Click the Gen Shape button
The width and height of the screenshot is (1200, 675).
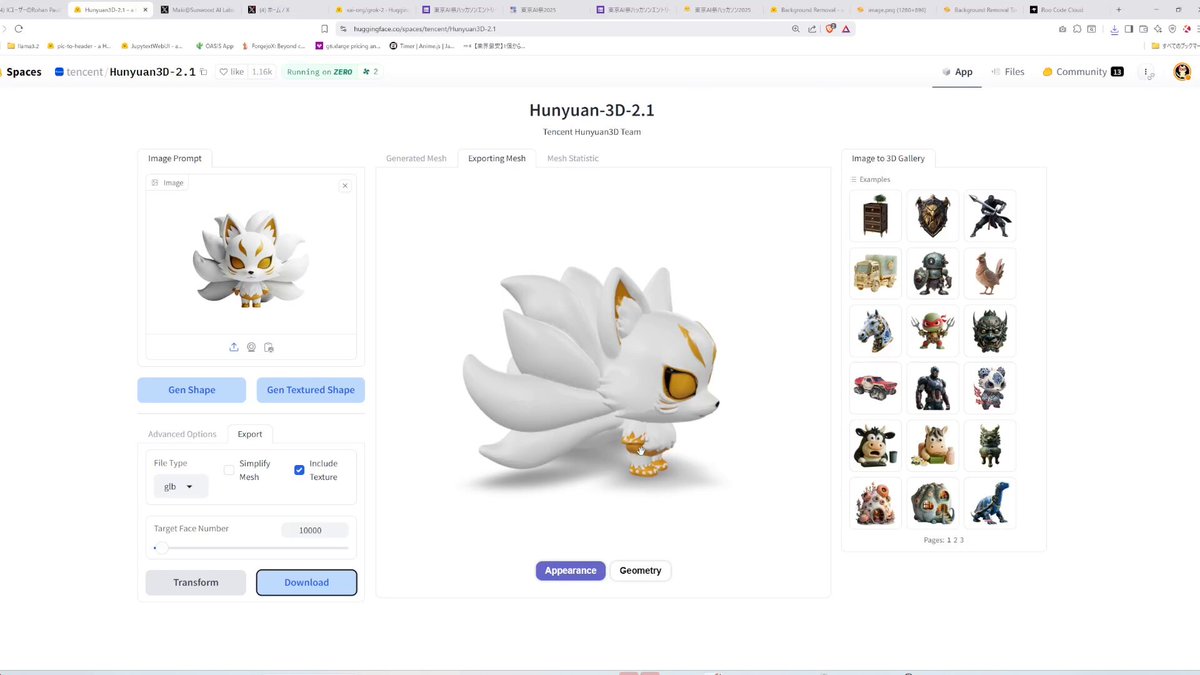192,390
